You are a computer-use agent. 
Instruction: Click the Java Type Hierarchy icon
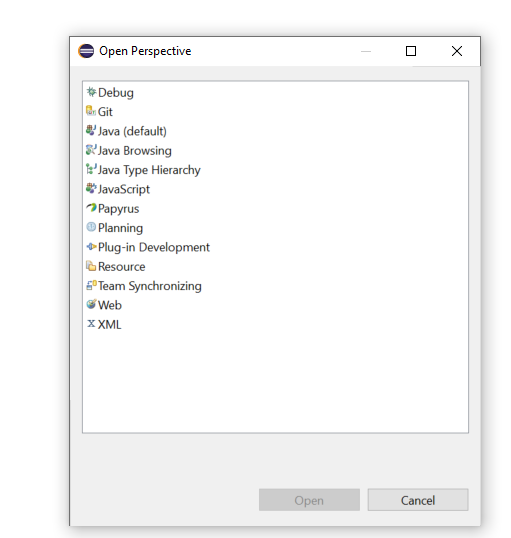click(x=91, y=169)
